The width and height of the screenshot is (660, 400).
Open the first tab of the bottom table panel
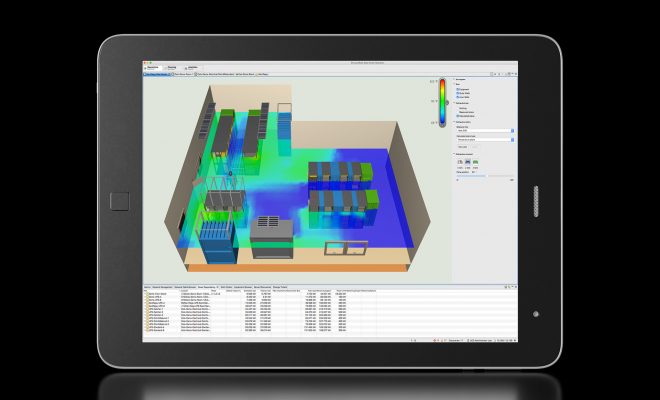147,285
